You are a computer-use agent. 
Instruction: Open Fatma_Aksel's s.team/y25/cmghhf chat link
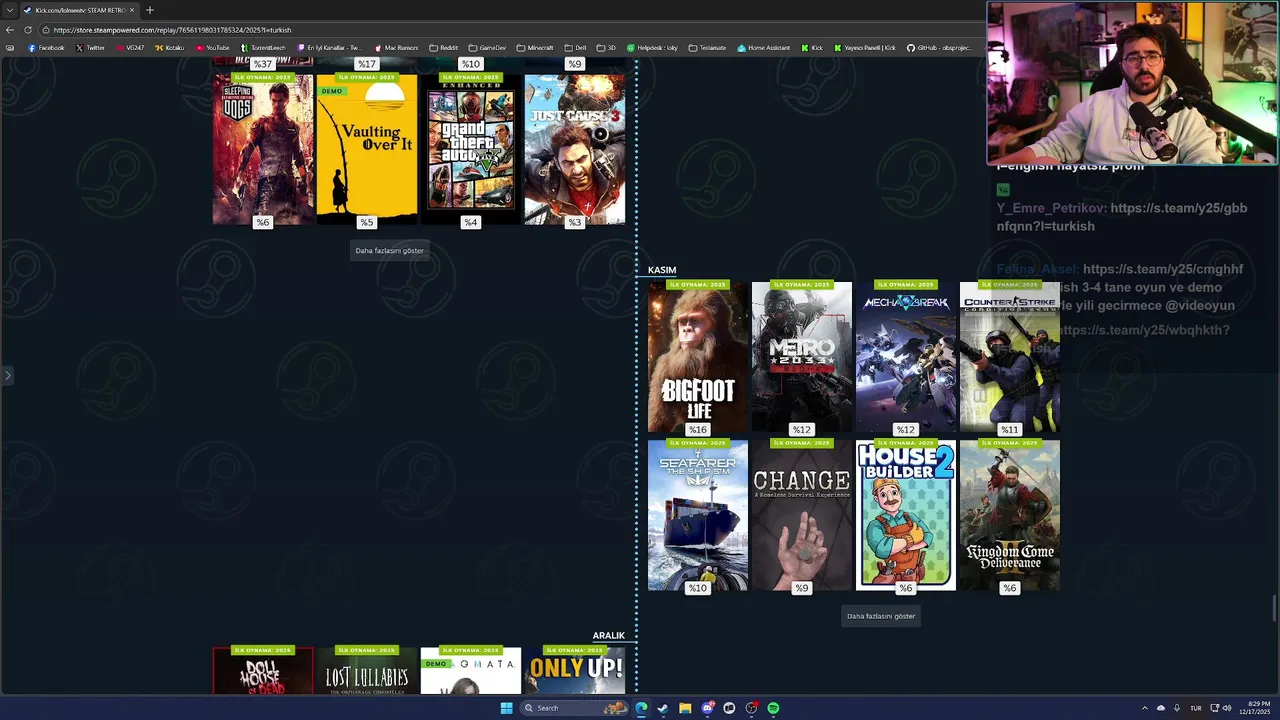coord(1163,269)
